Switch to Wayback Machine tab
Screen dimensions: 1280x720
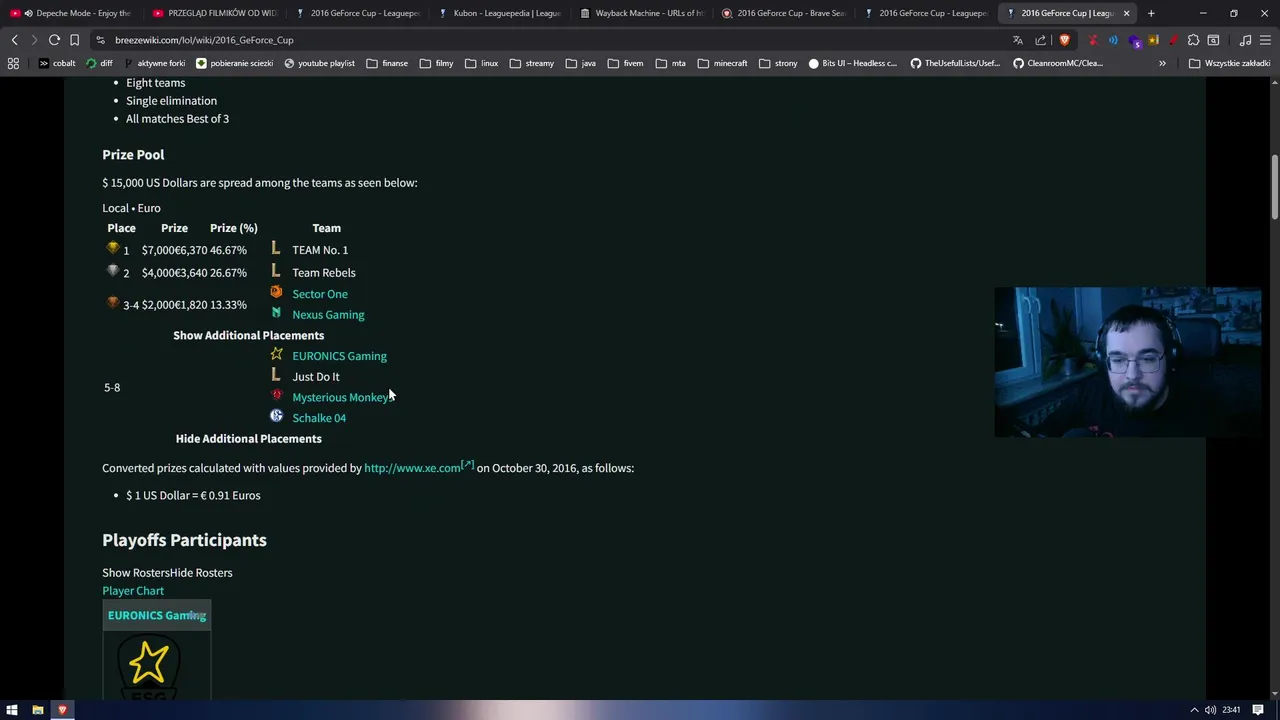pos(641,13)
